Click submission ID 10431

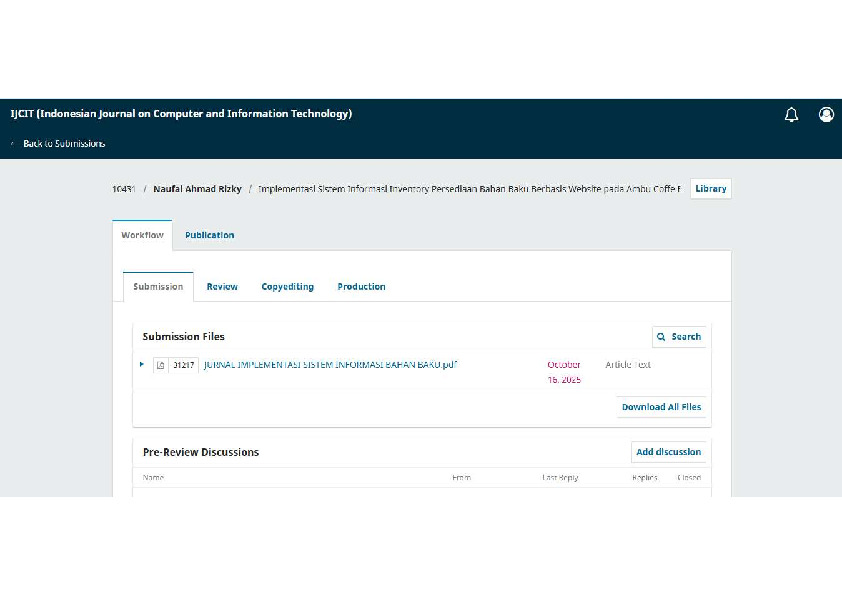click(x=124, y=188)
